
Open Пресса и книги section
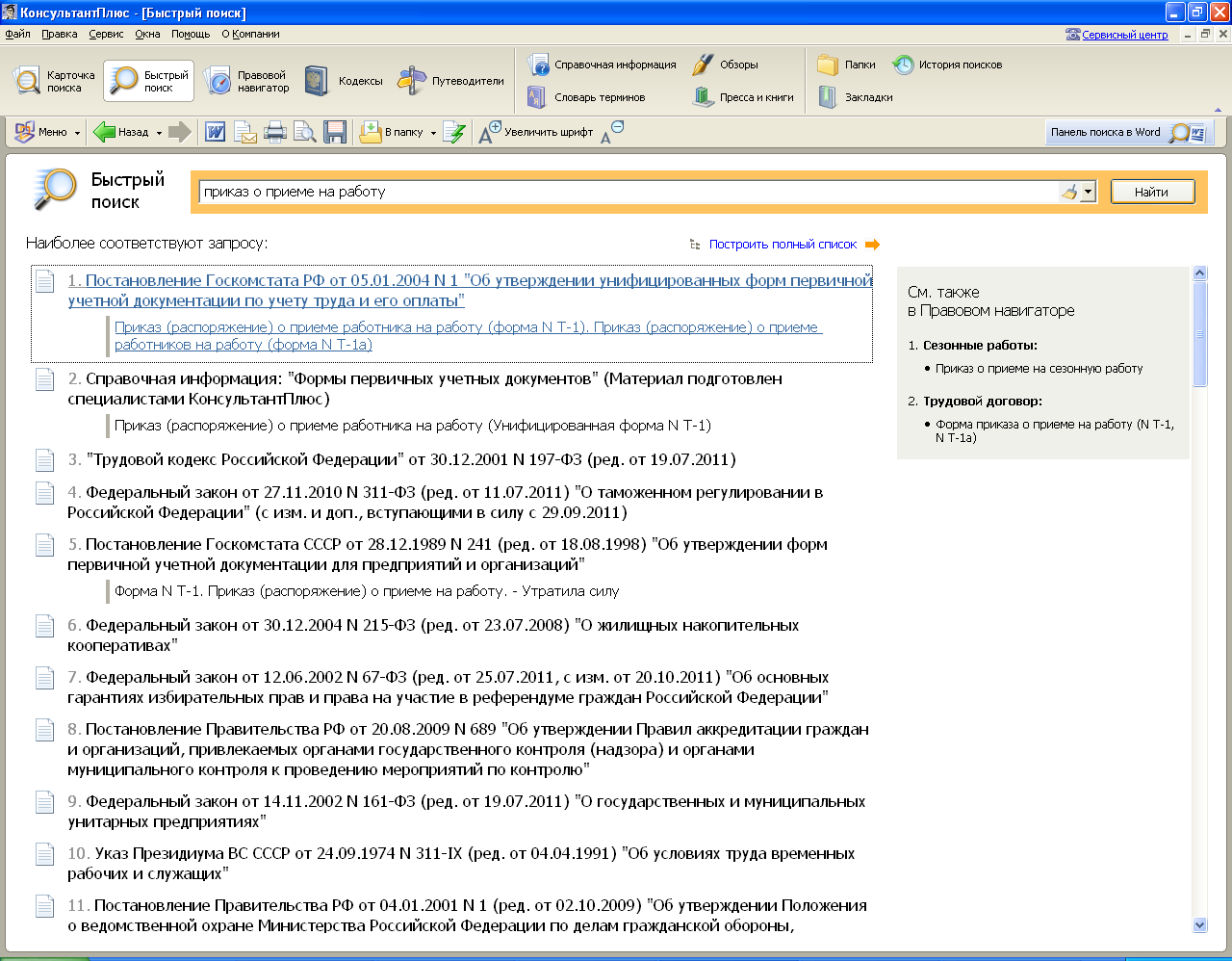(743, 97)
